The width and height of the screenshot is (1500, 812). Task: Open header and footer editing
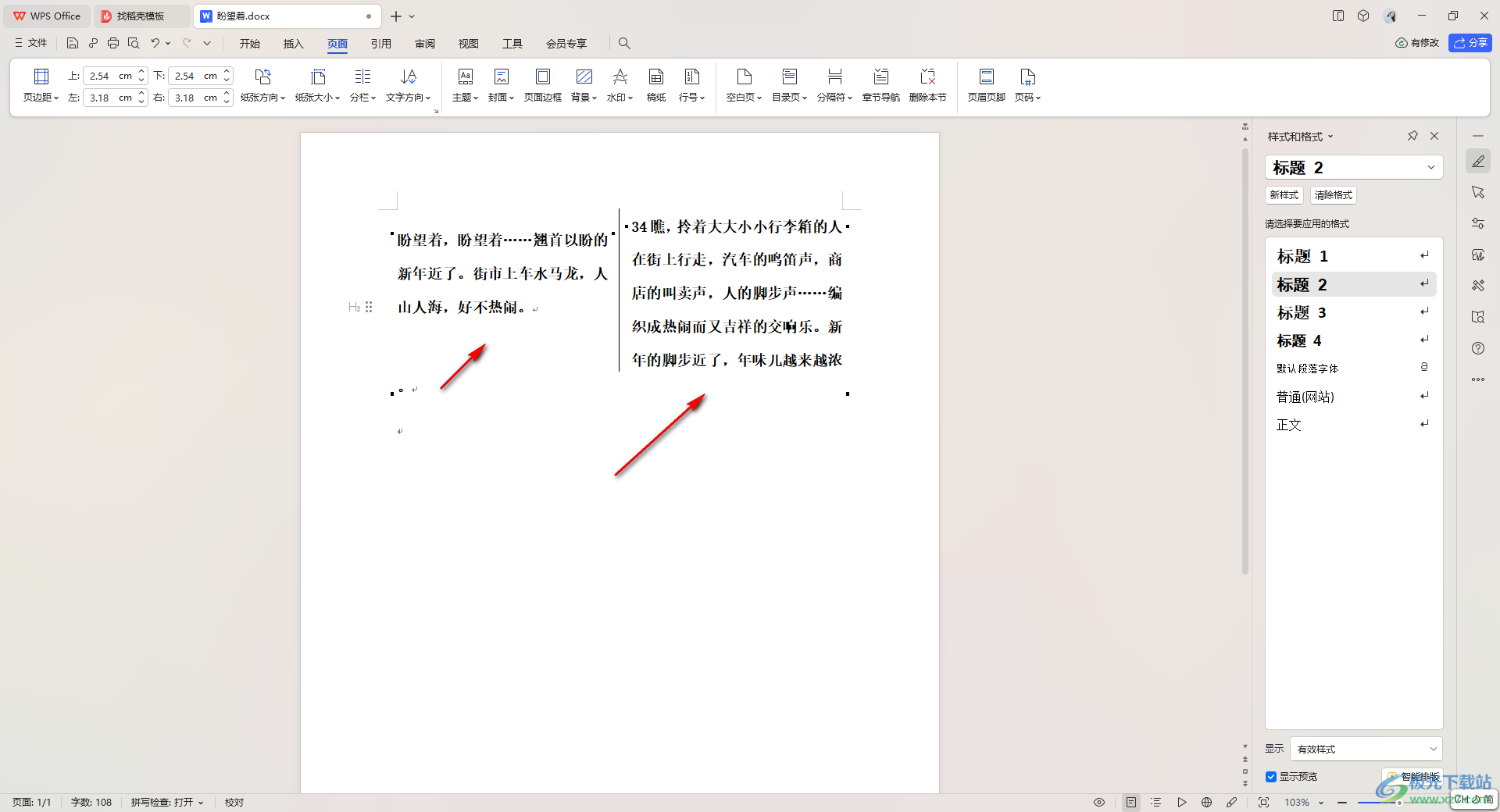[987, 85]
